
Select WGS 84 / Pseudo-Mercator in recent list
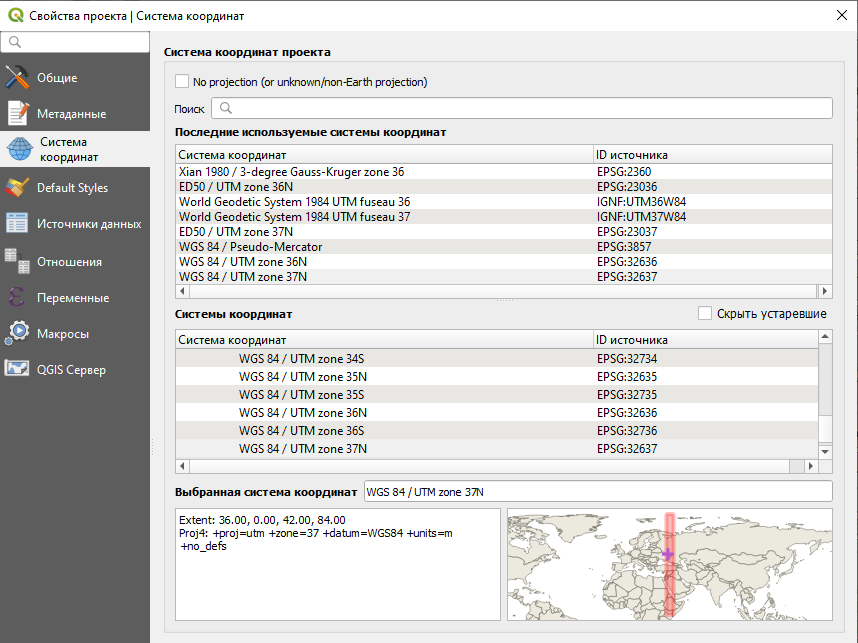(x=250, y=247)
